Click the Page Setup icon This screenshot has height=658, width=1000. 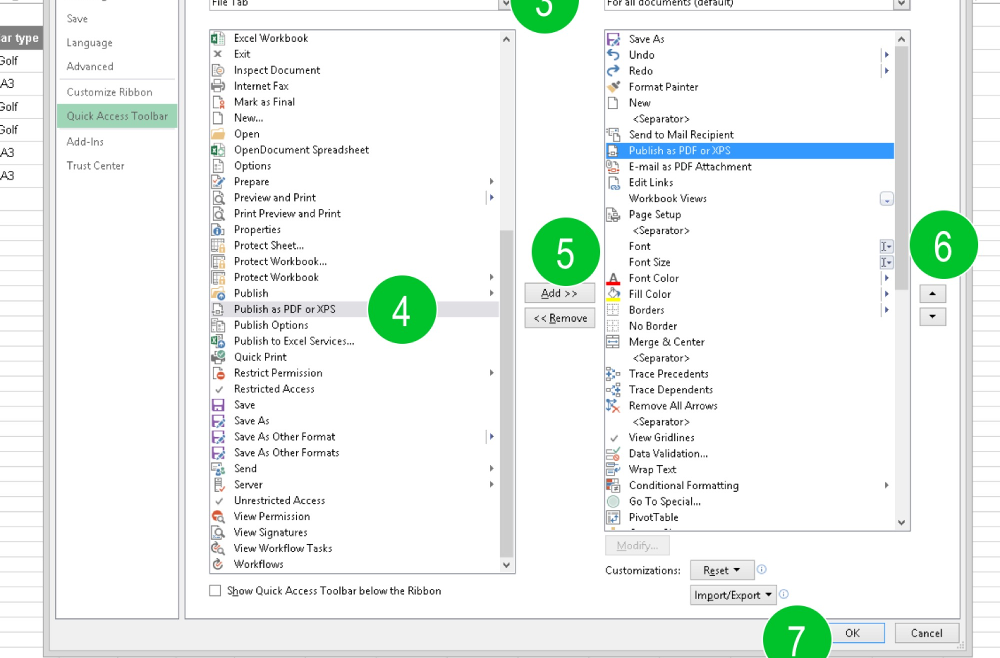coord(613,214)
